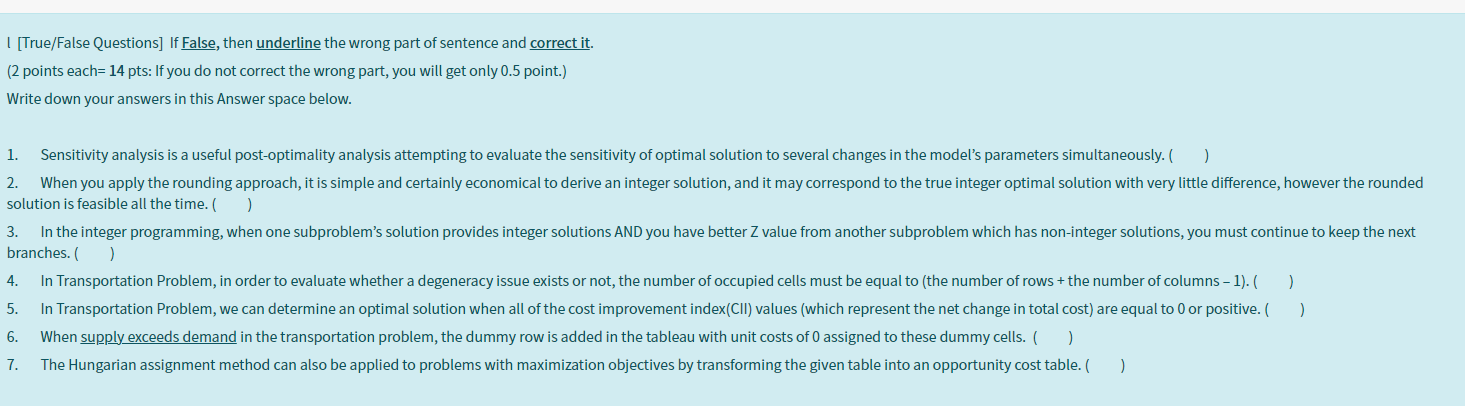
Task: Click the underlined phrase 'correct it'
Action: 560,43
